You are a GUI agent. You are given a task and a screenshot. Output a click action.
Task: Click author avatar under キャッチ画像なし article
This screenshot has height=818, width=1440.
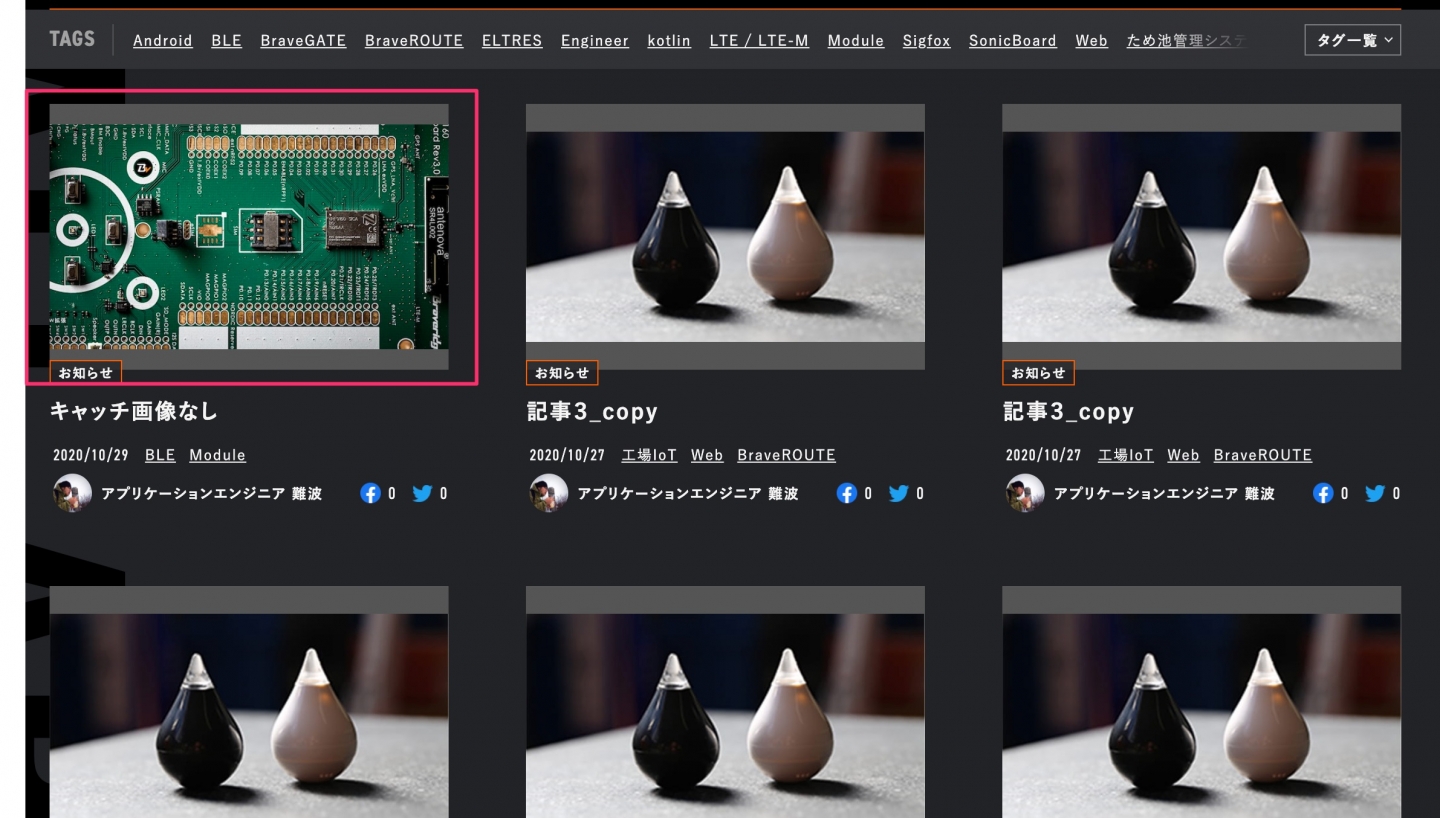pyautogui.click(x=72, y=493)
